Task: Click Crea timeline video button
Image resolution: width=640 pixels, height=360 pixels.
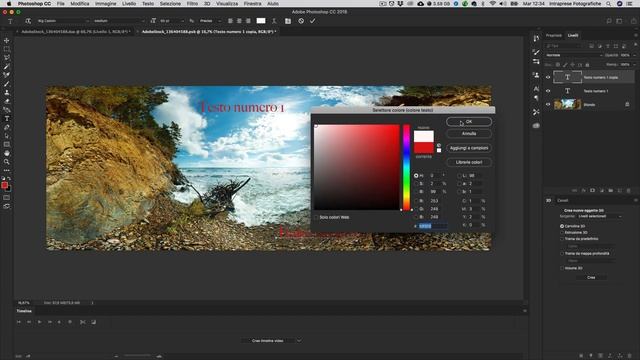Action: [268, 340]
